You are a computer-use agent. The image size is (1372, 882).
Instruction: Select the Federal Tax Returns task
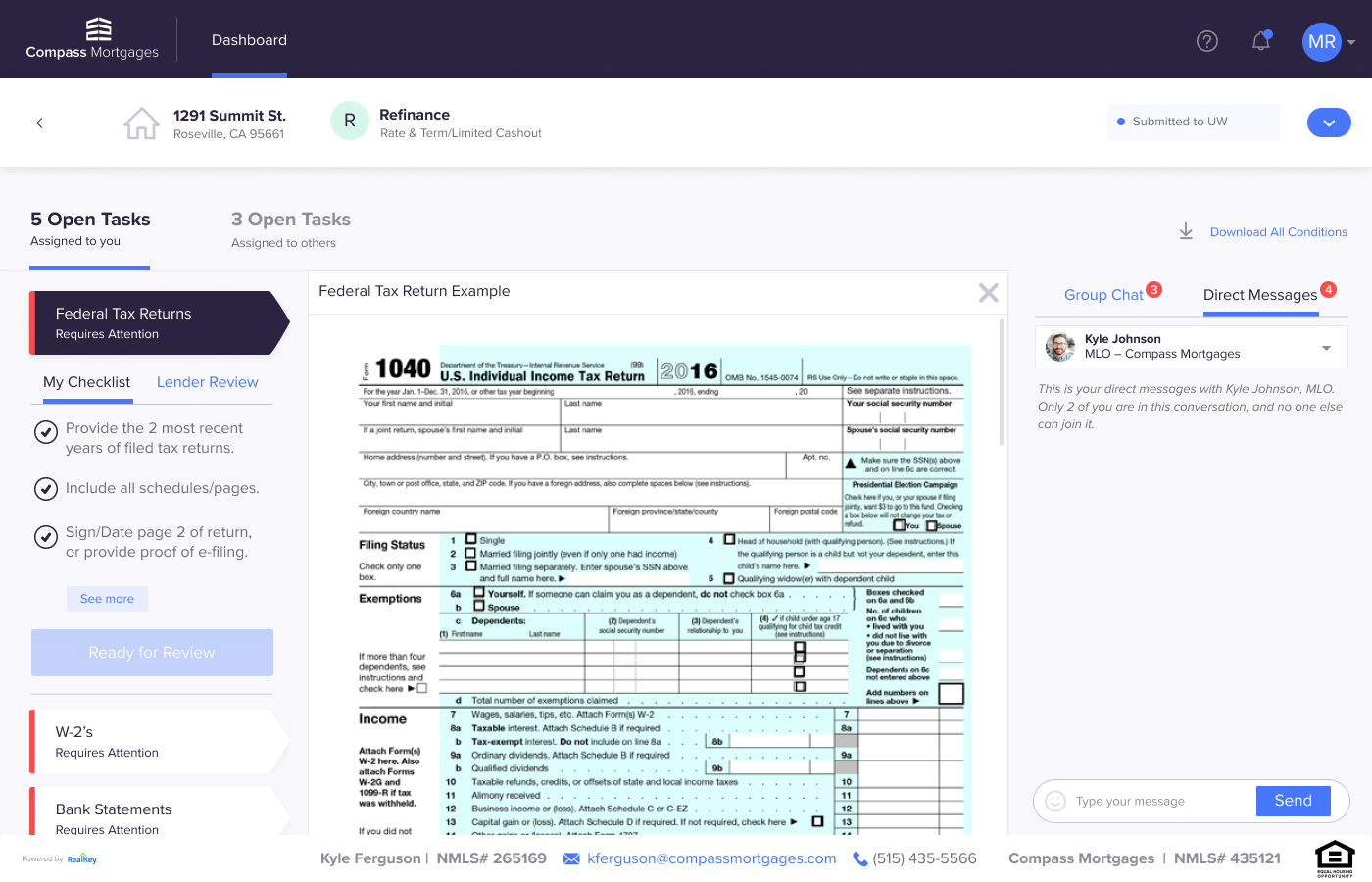pyautogui.click(x=160, y=322)
